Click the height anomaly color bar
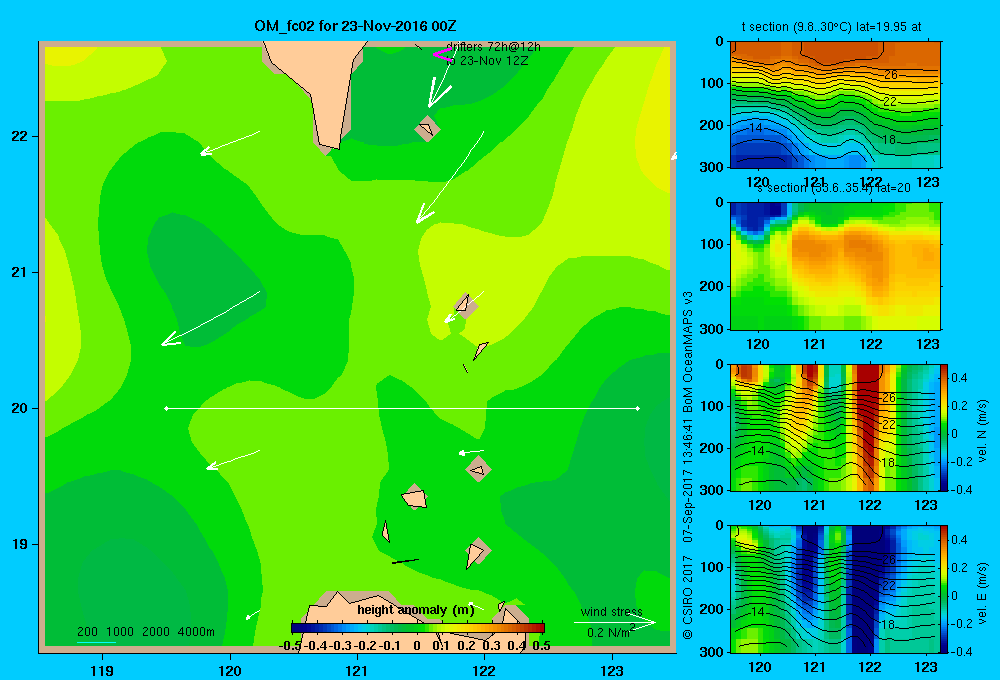1000x680 pixels. 418,628
